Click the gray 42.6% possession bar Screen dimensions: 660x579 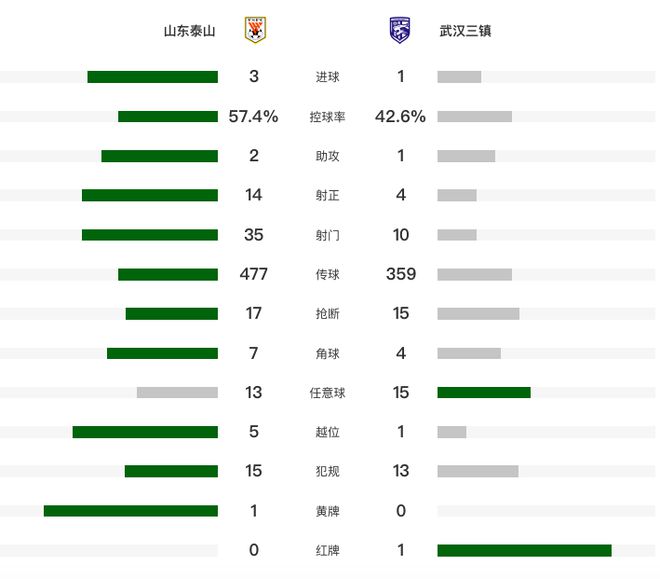click(x=475, y=117)
